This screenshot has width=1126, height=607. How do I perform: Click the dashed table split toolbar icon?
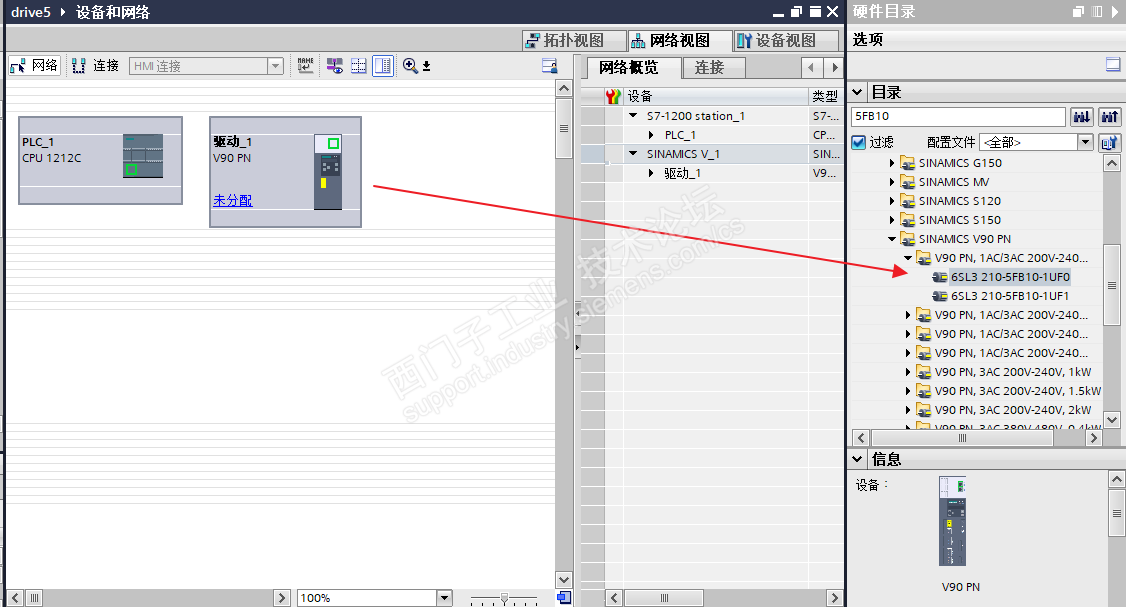[358, 65]
